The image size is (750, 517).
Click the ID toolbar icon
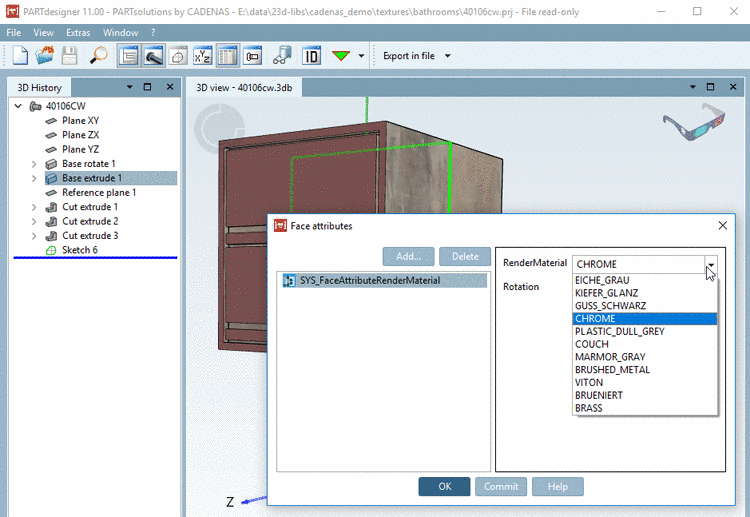click(x=311, y=56)
